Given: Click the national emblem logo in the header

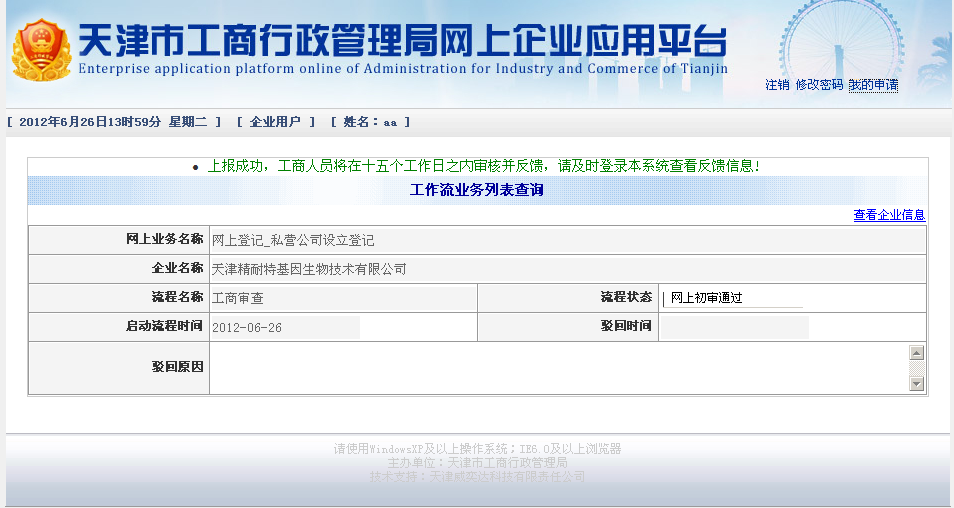Looking at the screenshot, I should click(41, 49).
